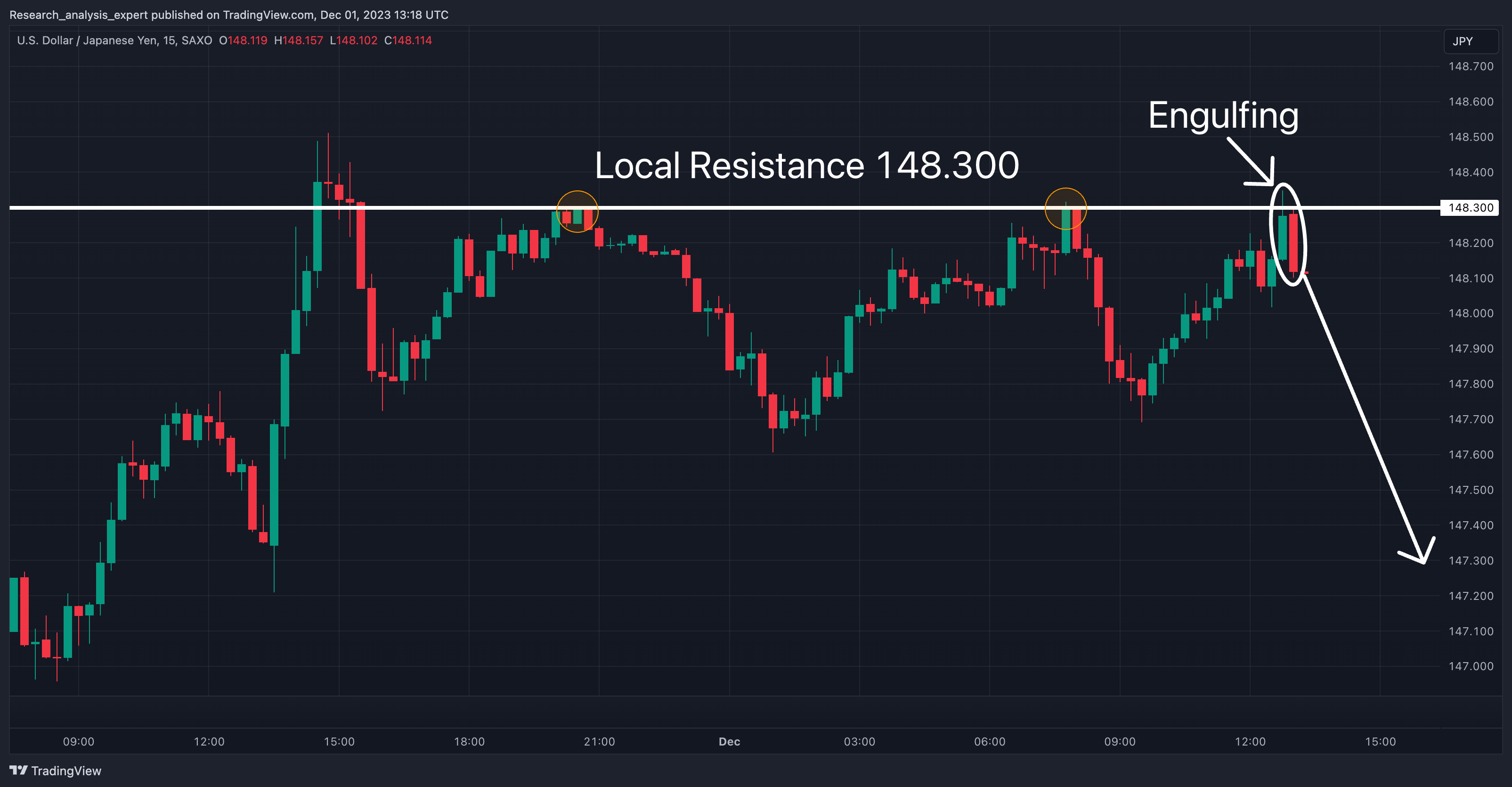
Task: Click the 06:00 time axis label
Action: 990,741
